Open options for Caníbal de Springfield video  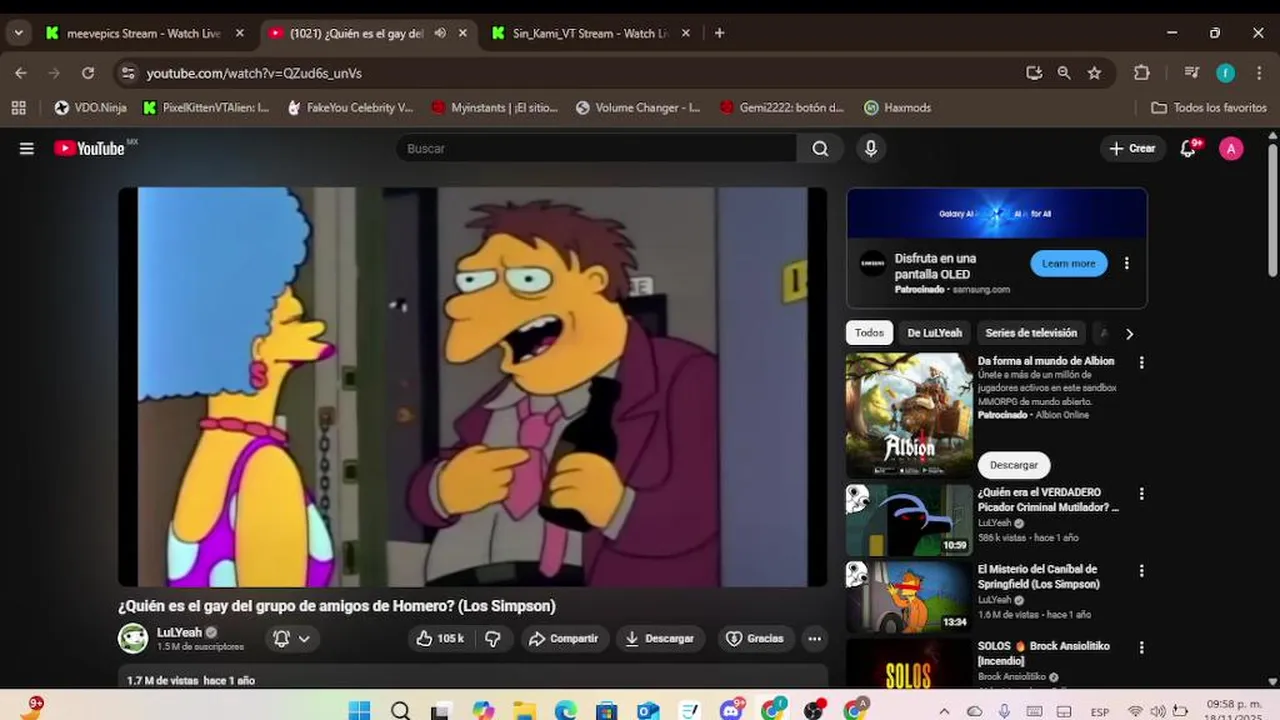(1141, 571)
